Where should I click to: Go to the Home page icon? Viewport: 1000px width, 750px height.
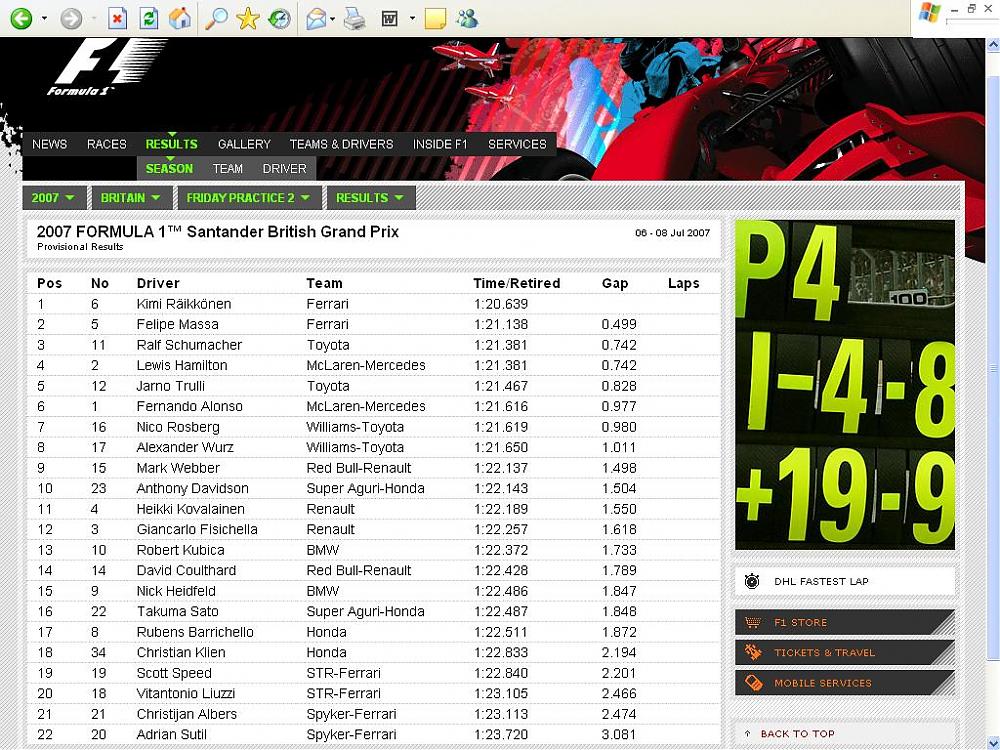click(x=180, y=18)
